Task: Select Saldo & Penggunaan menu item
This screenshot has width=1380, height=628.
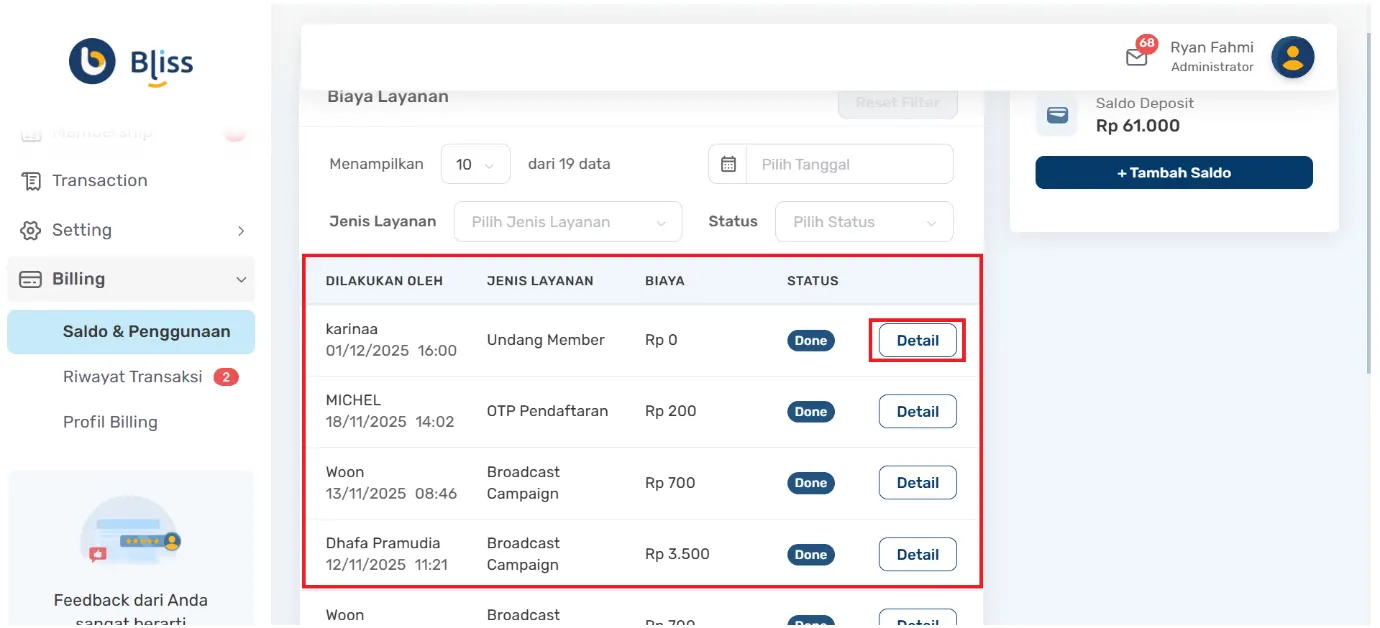Action: [x=146, y=332]
